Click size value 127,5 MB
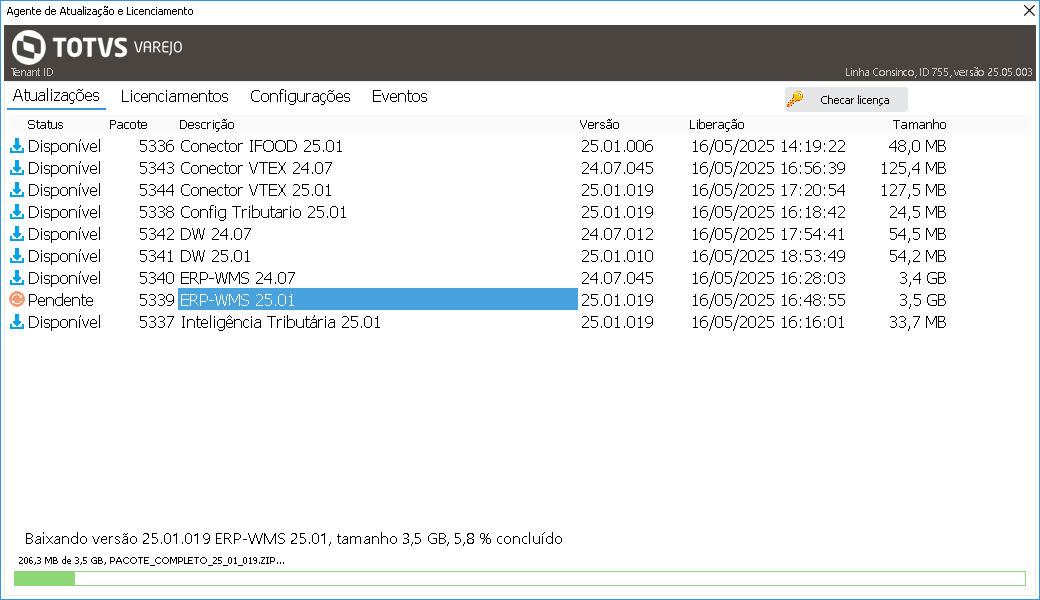 (913, 190)
